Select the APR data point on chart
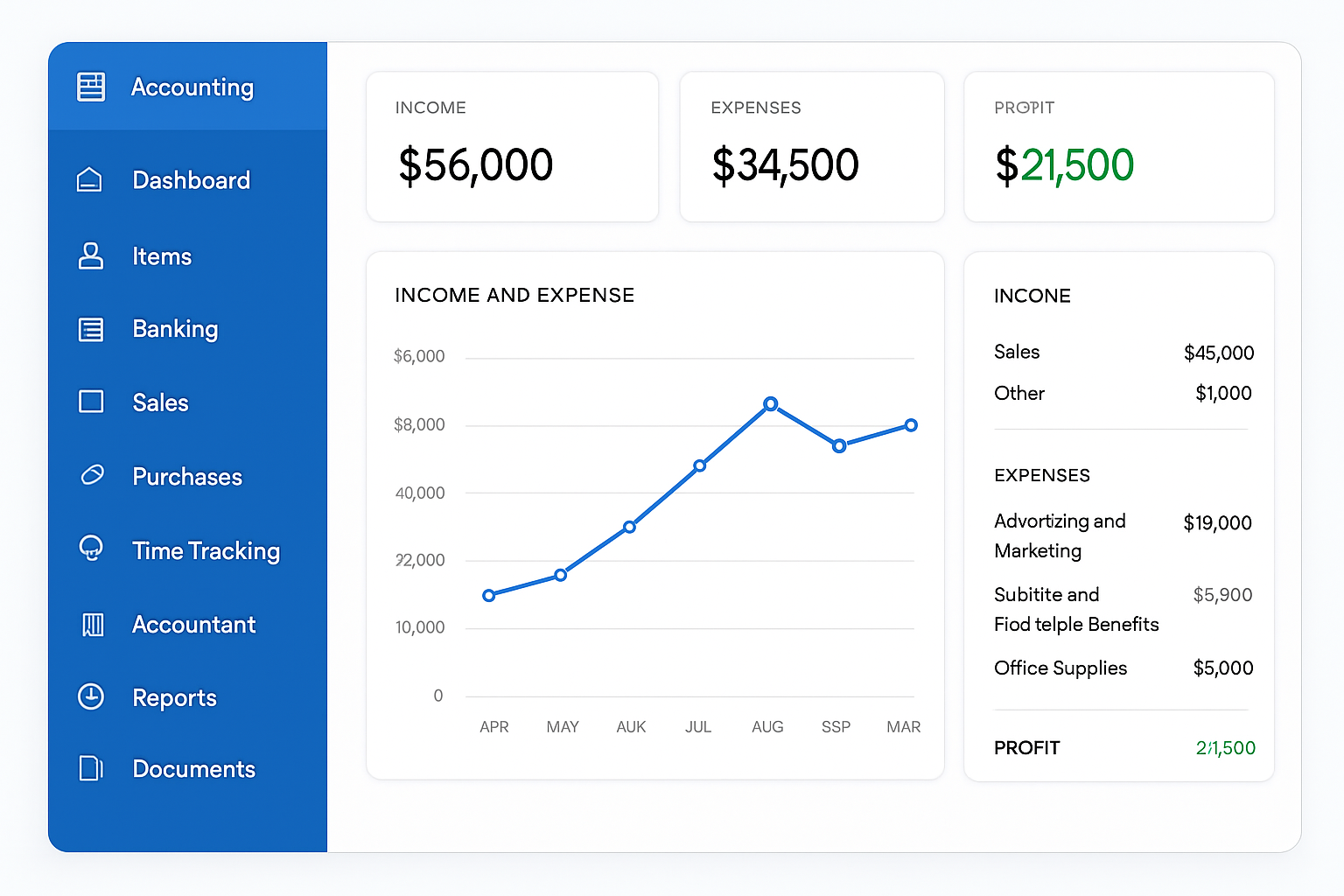Screen dimensions: 1344x896 (489, 595)
